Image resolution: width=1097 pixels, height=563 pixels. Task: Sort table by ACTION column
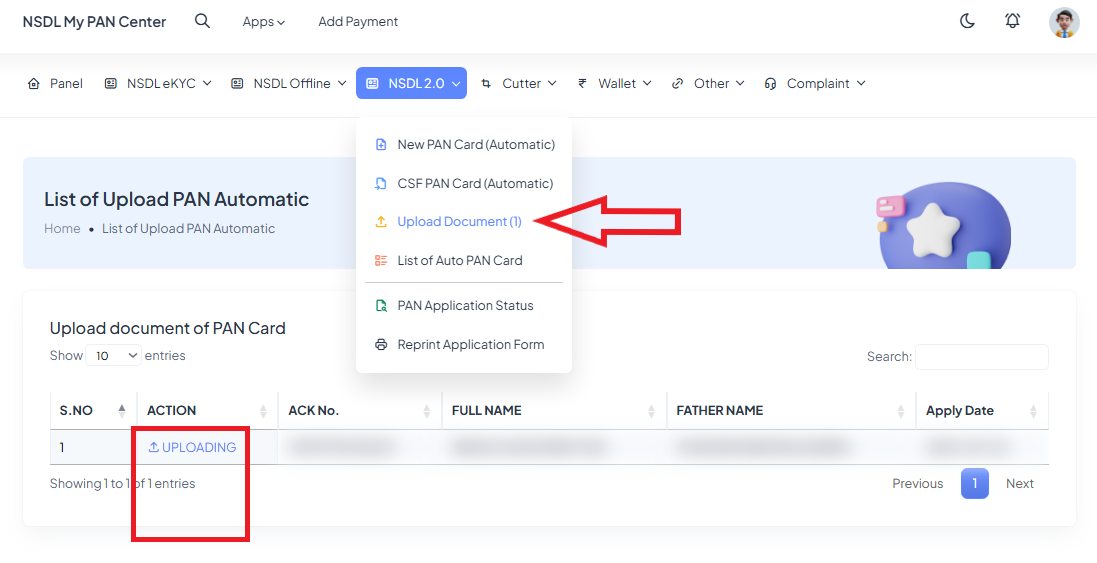[208, 411]
